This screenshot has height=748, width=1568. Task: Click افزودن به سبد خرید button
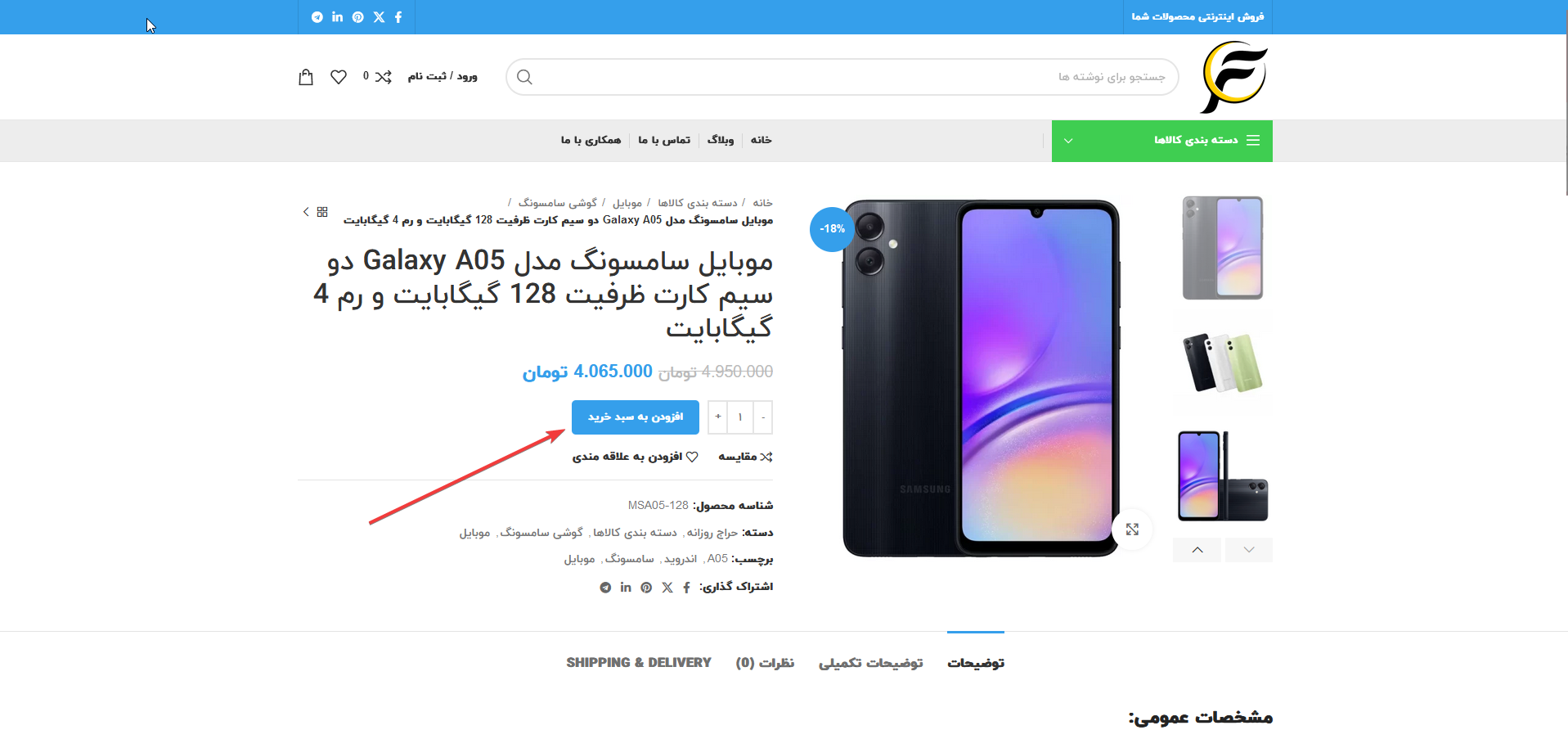pos(636,417)
